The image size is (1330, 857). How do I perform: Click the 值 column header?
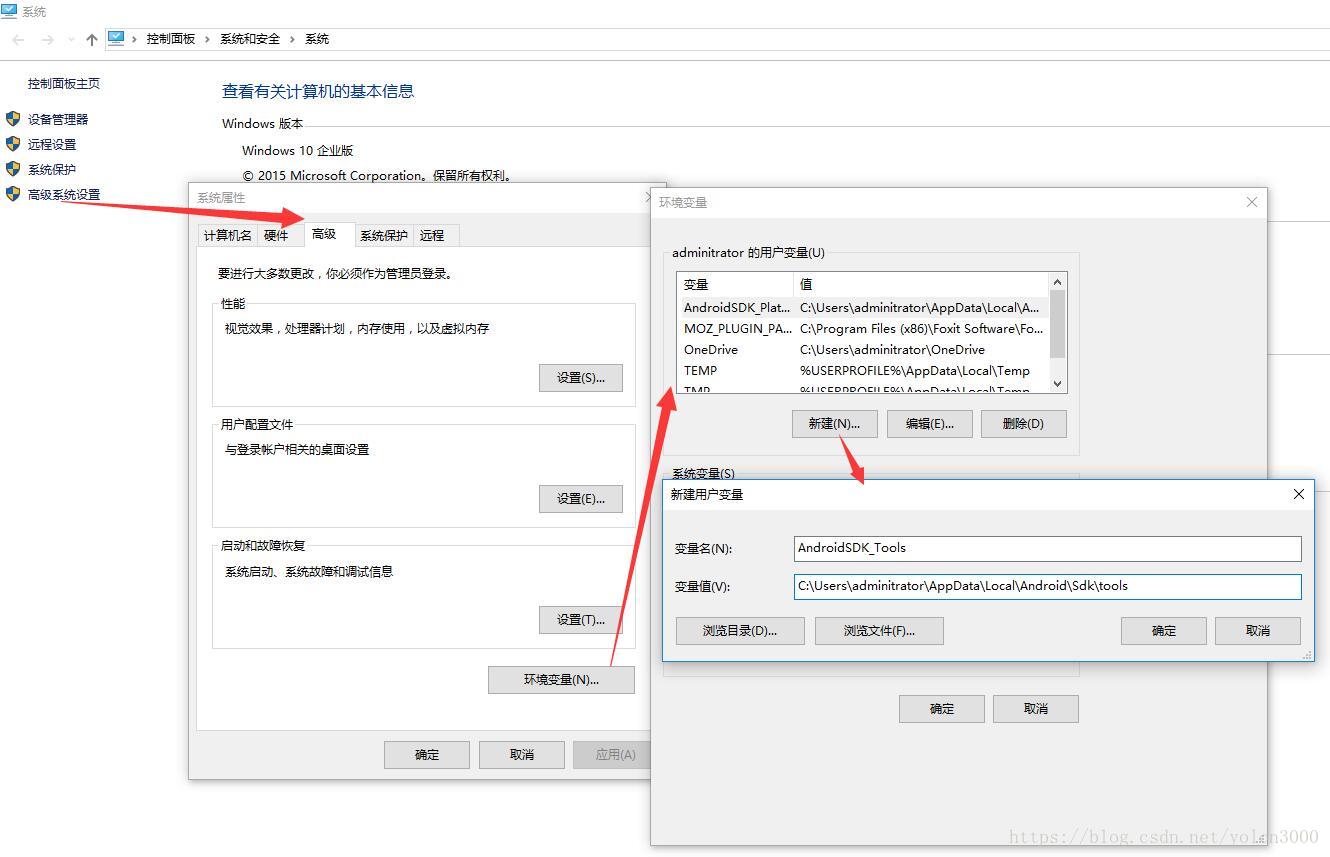(x=921, y=284)
